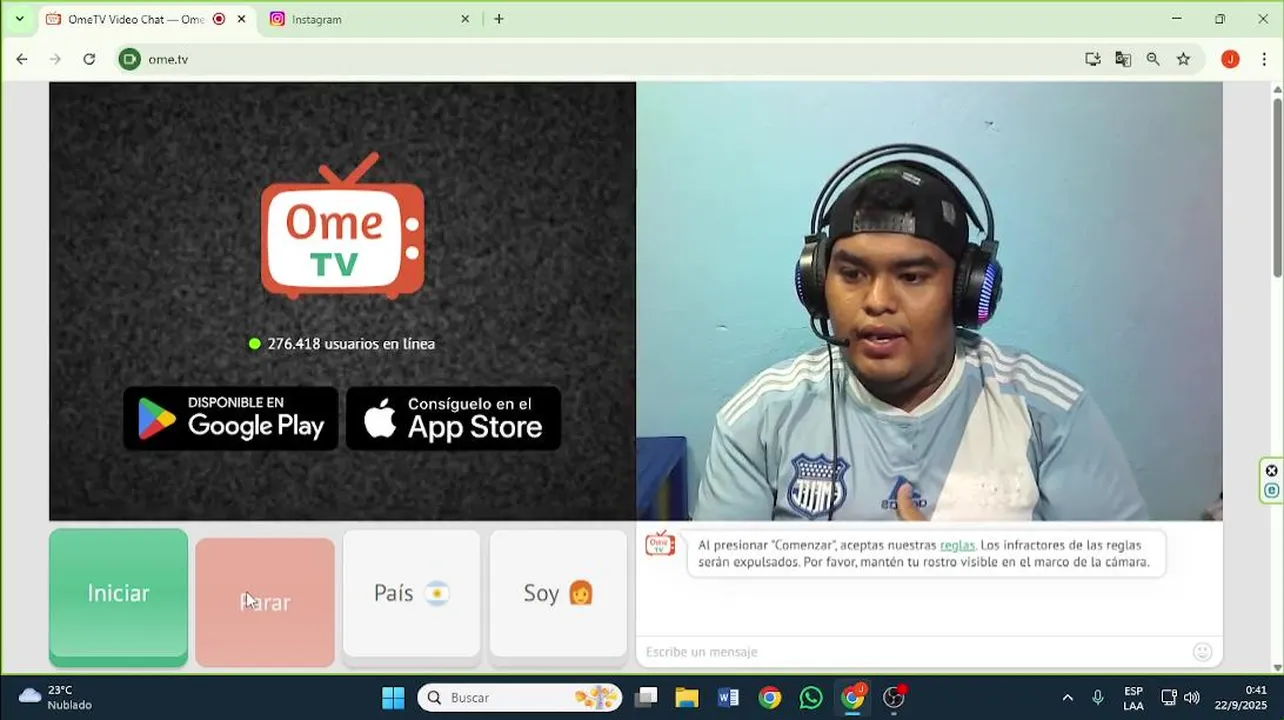1284x720 pixels.
Task: Open the zoom magnifier icon in address bar
Action: pos(1153,59)
